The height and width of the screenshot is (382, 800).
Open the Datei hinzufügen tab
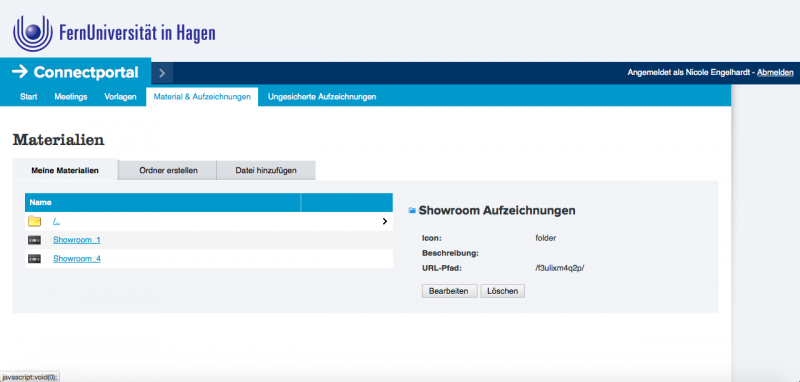point(266,170)
